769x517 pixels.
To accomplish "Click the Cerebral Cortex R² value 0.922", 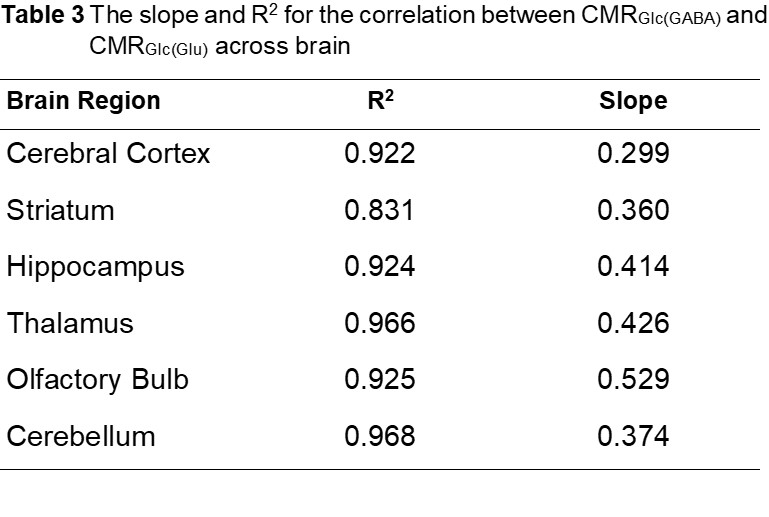I will 380,153.
